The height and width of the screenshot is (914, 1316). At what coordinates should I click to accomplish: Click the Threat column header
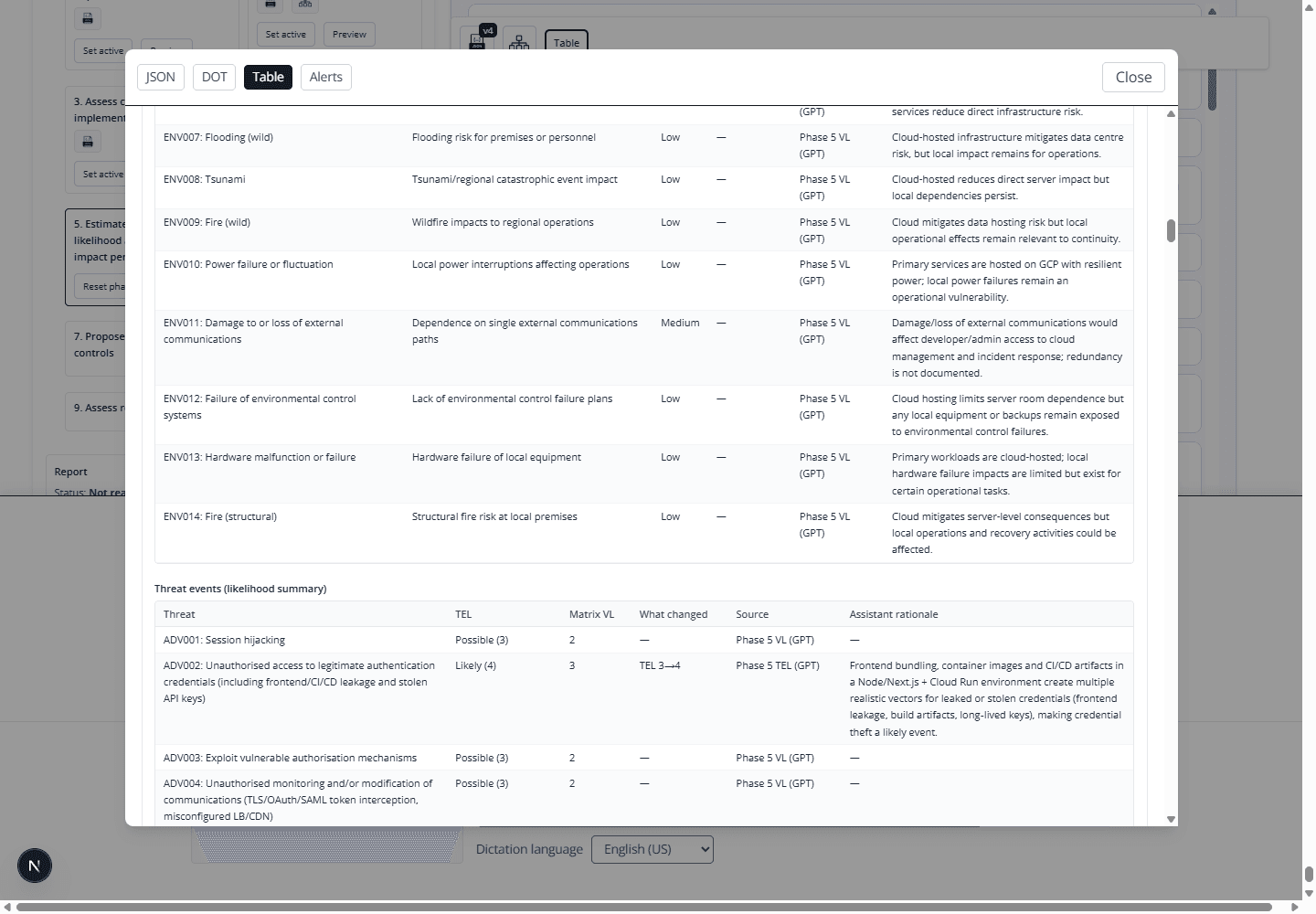[179, 614]
